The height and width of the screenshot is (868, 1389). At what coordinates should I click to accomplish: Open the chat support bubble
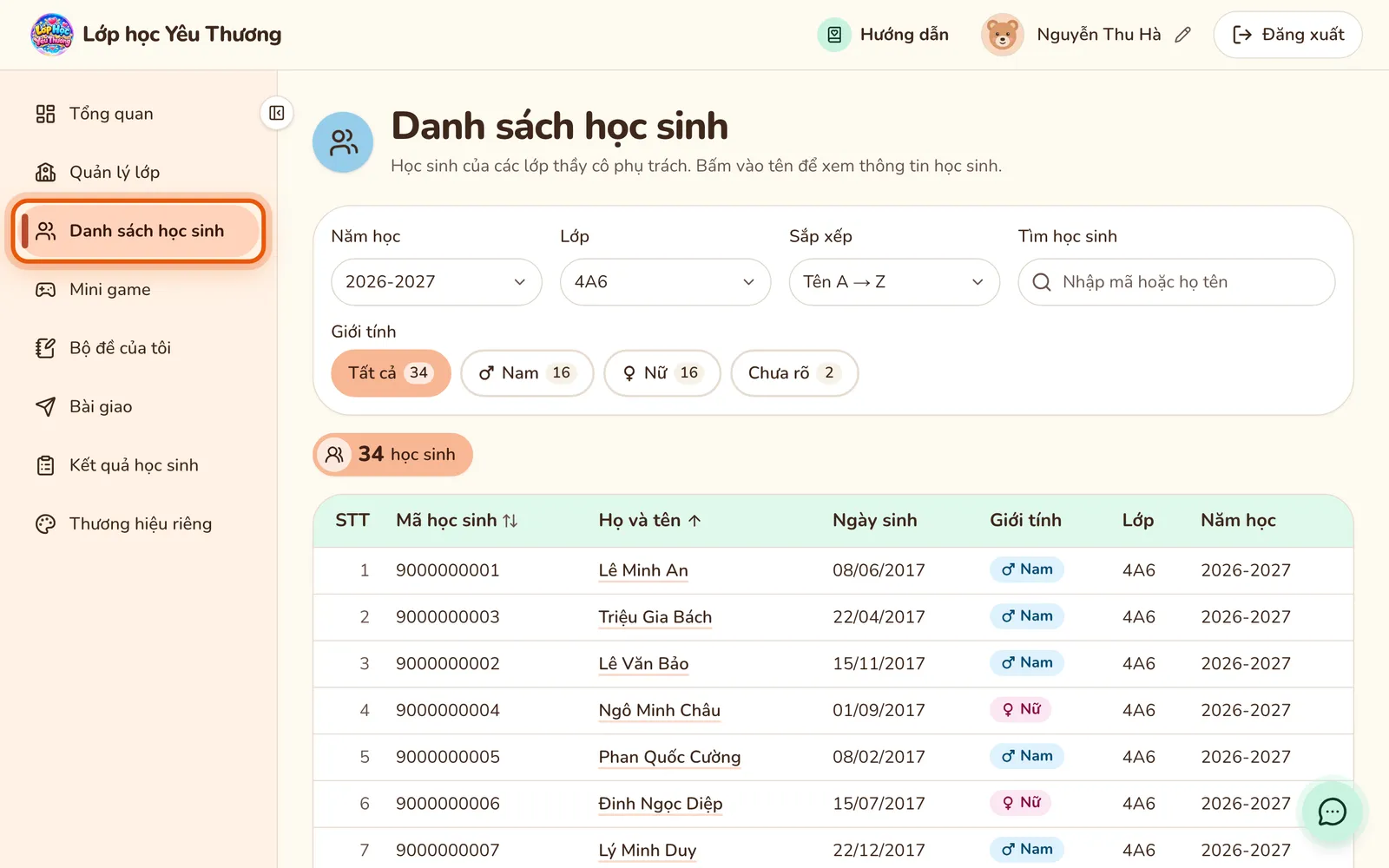(1332, 812)
